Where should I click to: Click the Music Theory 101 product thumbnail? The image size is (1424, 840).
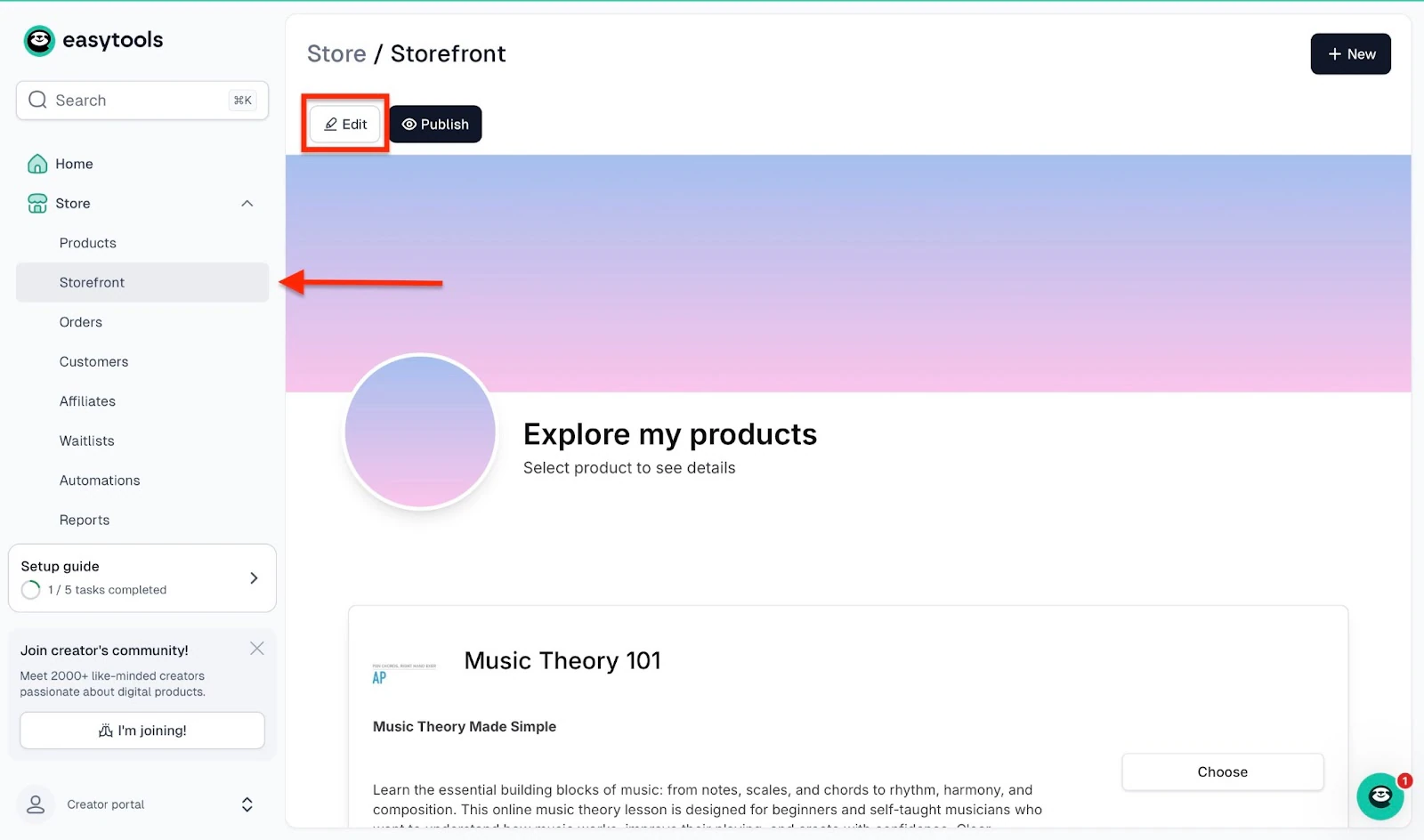click(404, 672)
